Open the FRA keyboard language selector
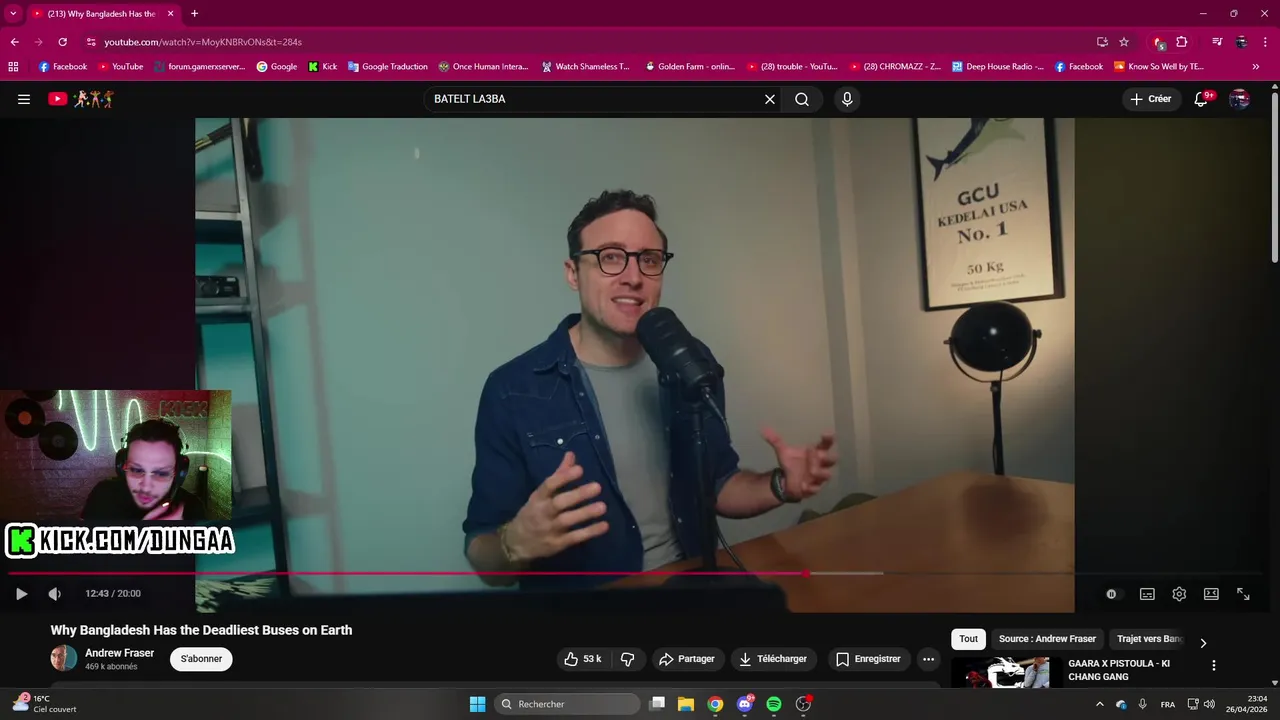The height and width of the screenshot is (720, 1280). click(x=1168, y=704)
